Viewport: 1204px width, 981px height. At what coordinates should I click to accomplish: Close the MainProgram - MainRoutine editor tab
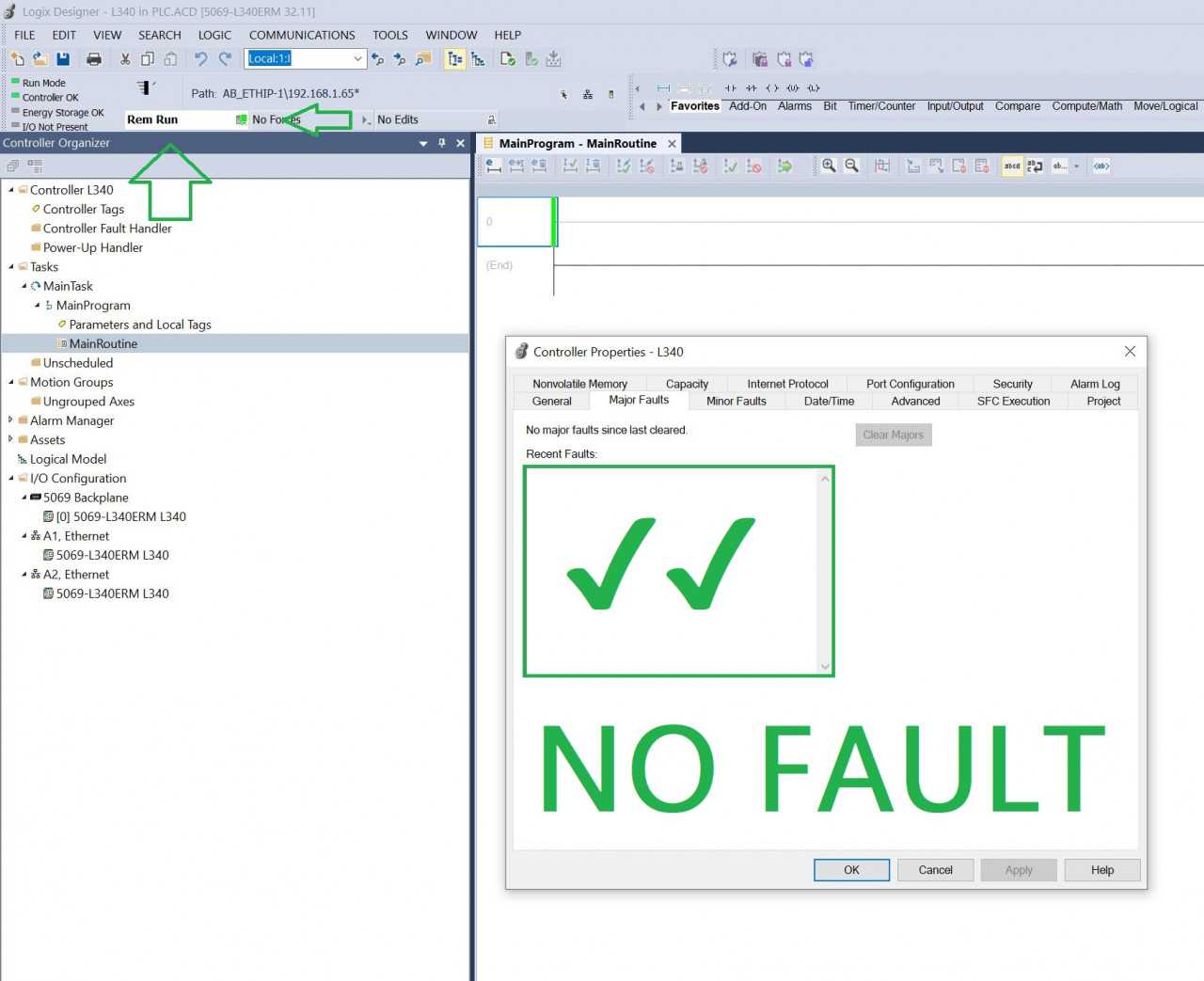point(672,144)
